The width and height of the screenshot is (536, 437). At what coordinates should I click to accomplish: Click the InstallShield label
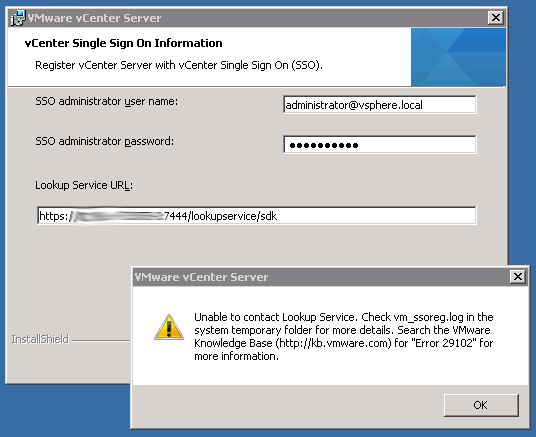pos(40,339)
